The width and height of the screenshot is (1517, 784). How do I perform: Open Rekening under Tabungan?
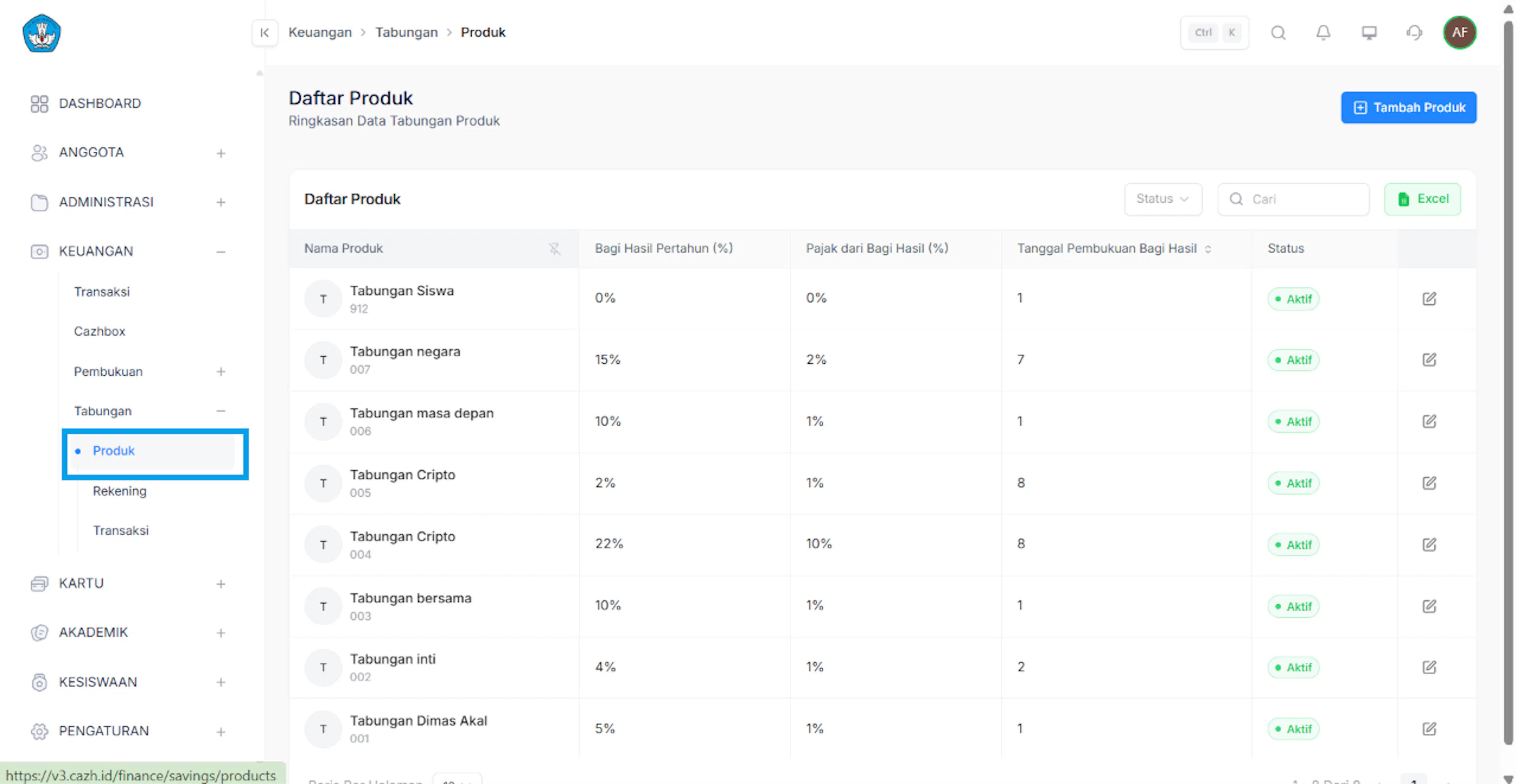point(120,491)
